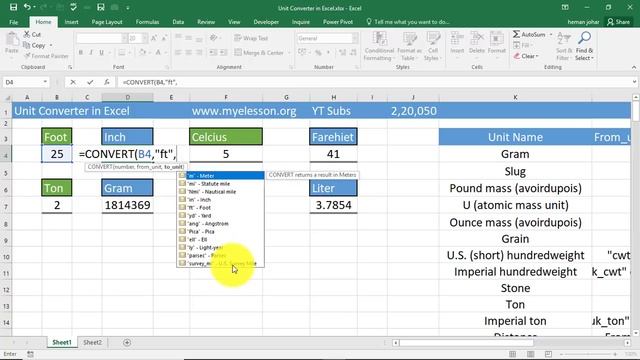This screenshot has height=360, width=640.
Task: Increase font size
Action: click(x=154, y=38)
